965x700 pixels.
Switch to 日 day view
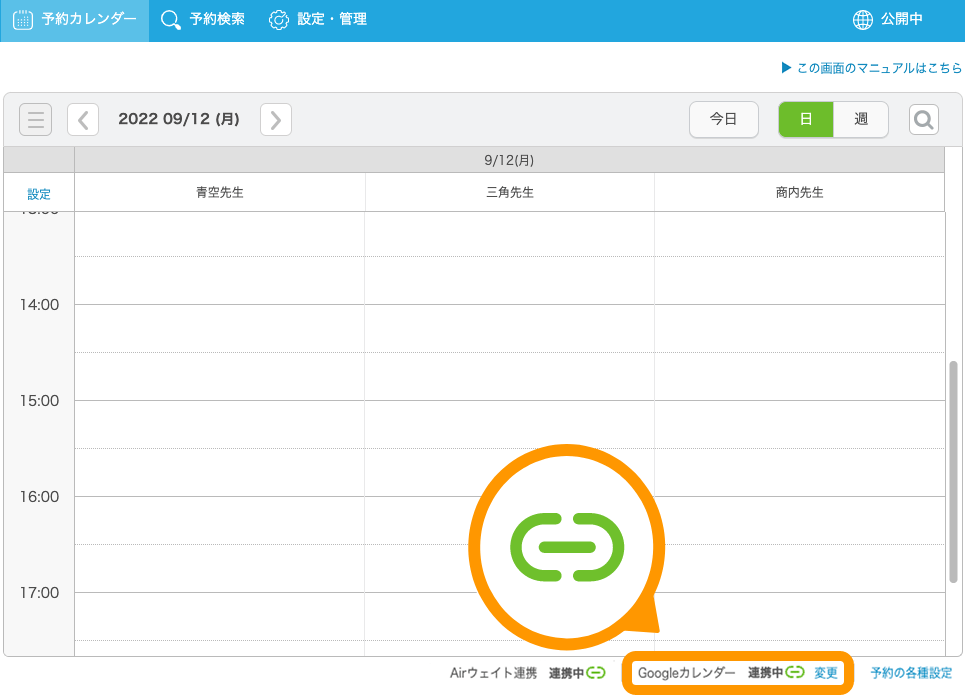806,119
